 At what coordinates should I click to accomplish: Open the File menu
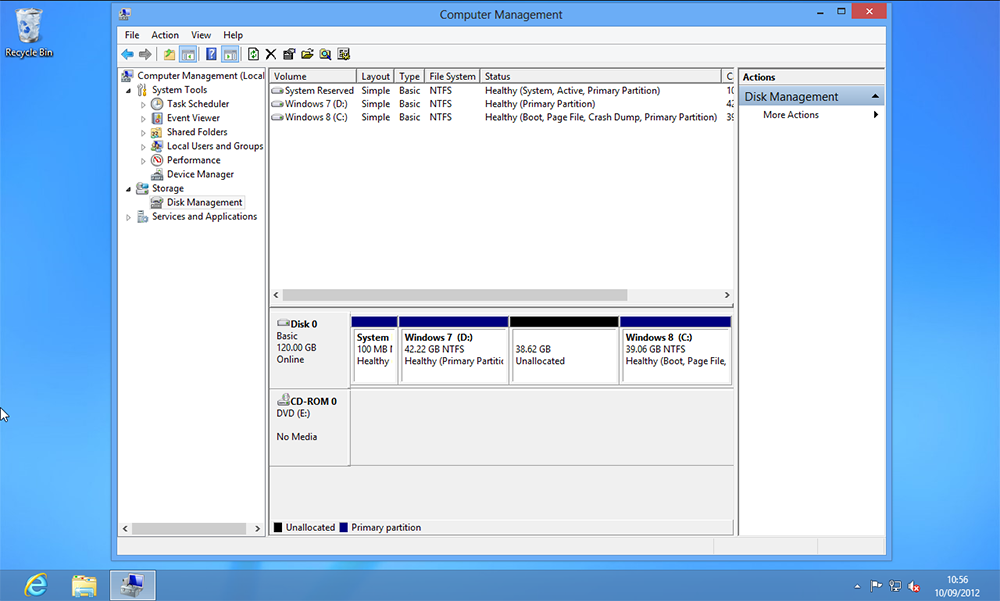pos(132,35)
